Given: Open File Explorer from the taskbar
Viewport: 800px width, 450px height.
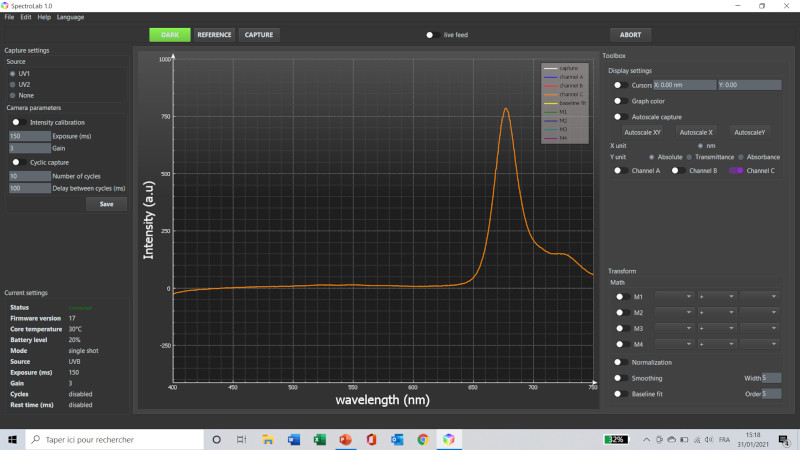Looking at the screenshot, I should pos(268,439).
